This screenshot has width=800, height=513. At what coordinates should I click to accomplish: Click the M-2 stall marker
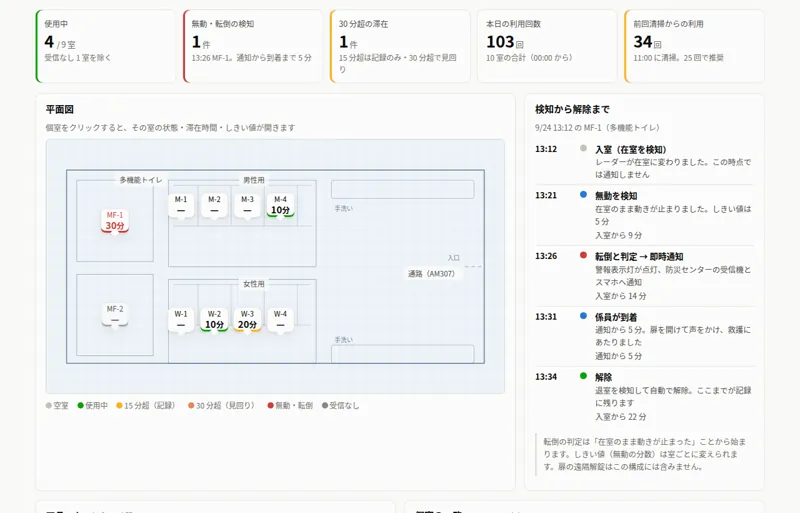[x=214, y=205]
